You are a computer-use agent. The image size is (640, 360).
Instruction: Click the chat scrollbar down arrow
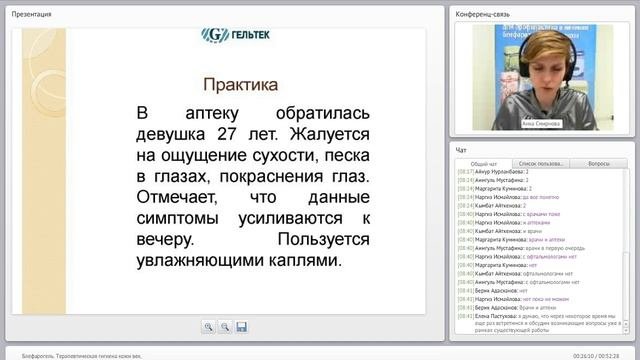(627, 331)
